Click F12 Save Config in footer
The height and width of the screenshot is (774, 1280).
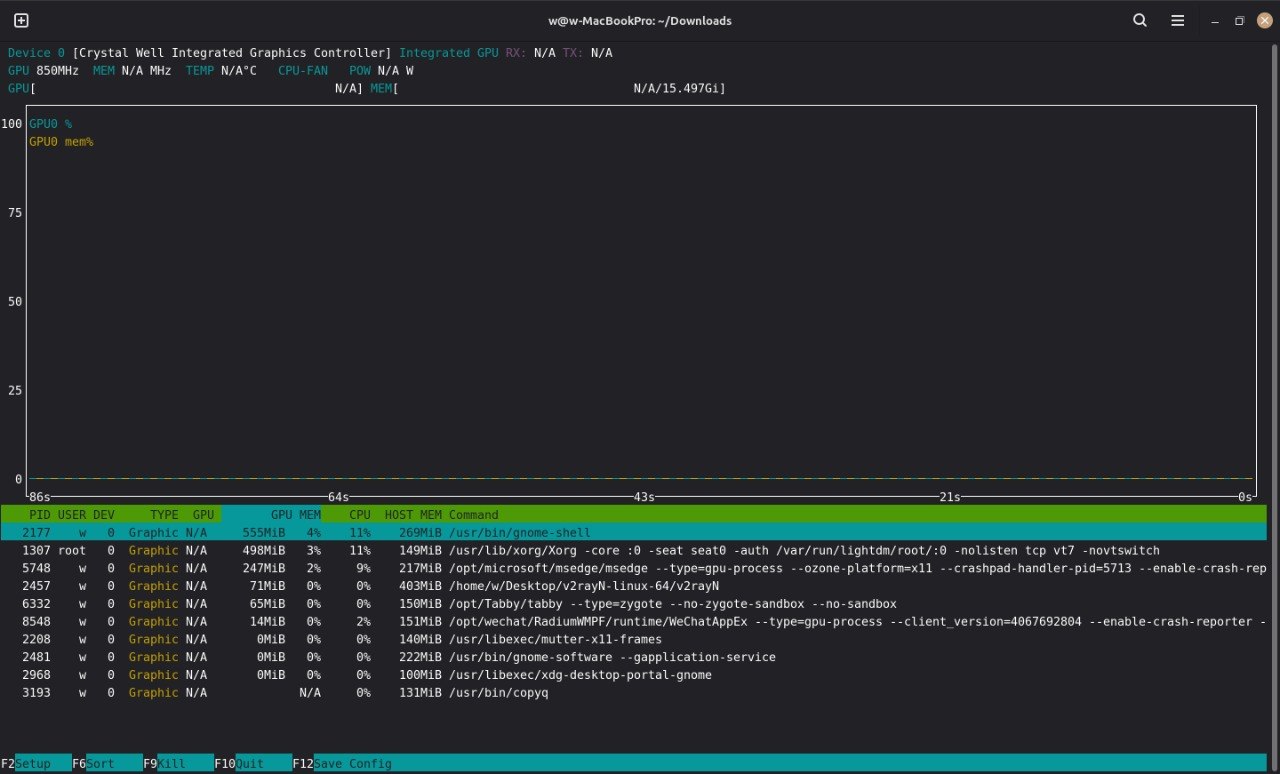pos(352,763)
